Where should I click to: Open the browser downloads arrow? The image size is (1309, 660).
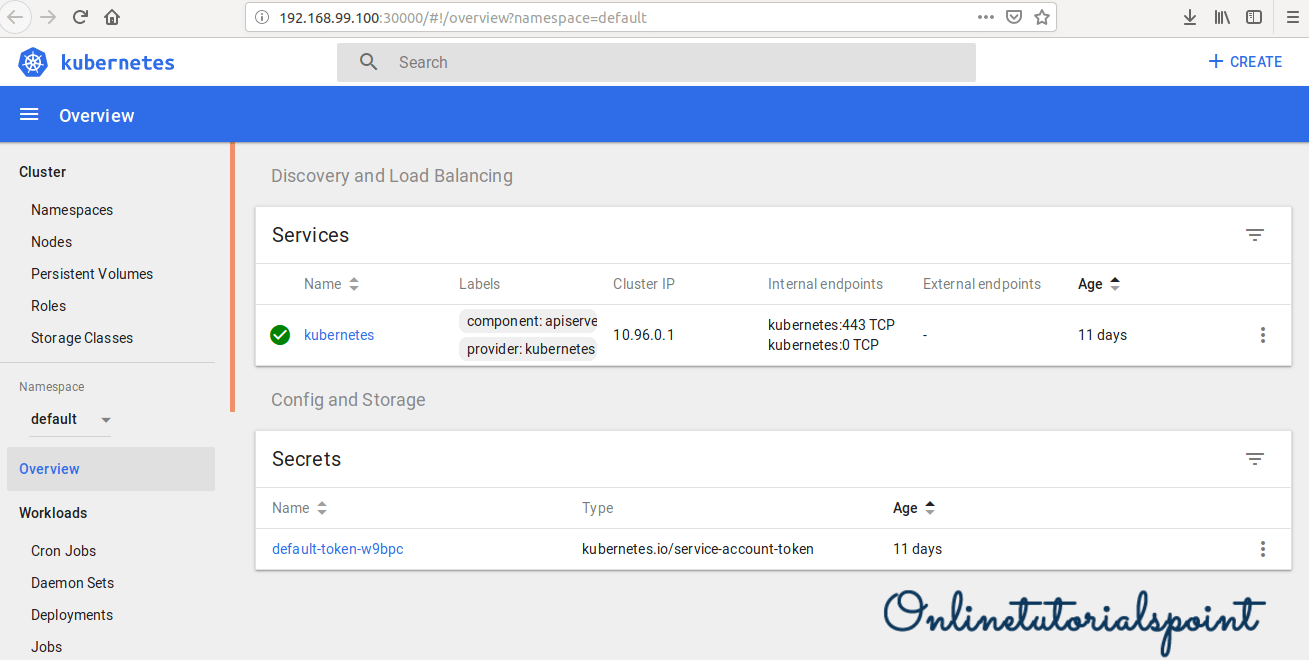click(1190, 17)
